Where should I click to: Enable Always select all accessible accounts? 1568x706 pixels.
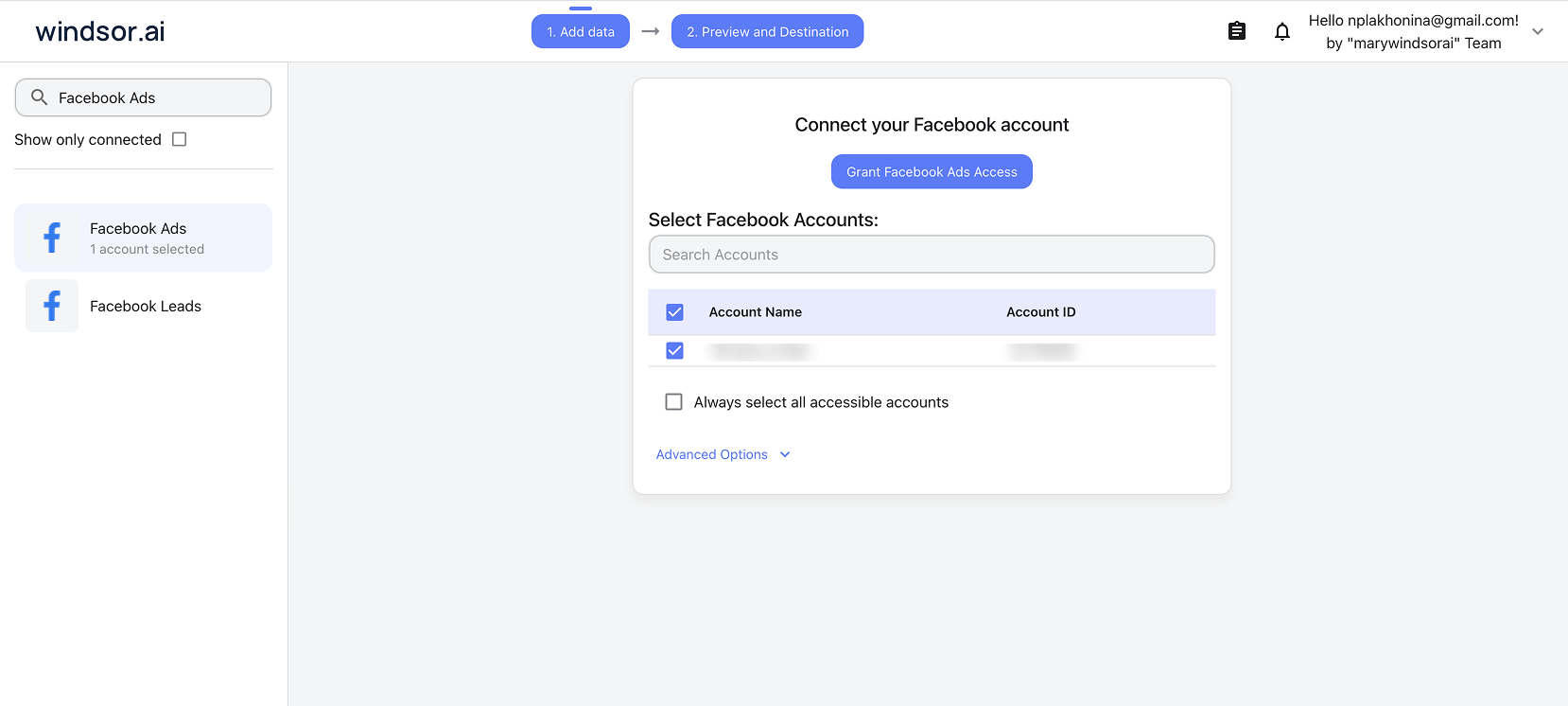[x=673, y=402]
